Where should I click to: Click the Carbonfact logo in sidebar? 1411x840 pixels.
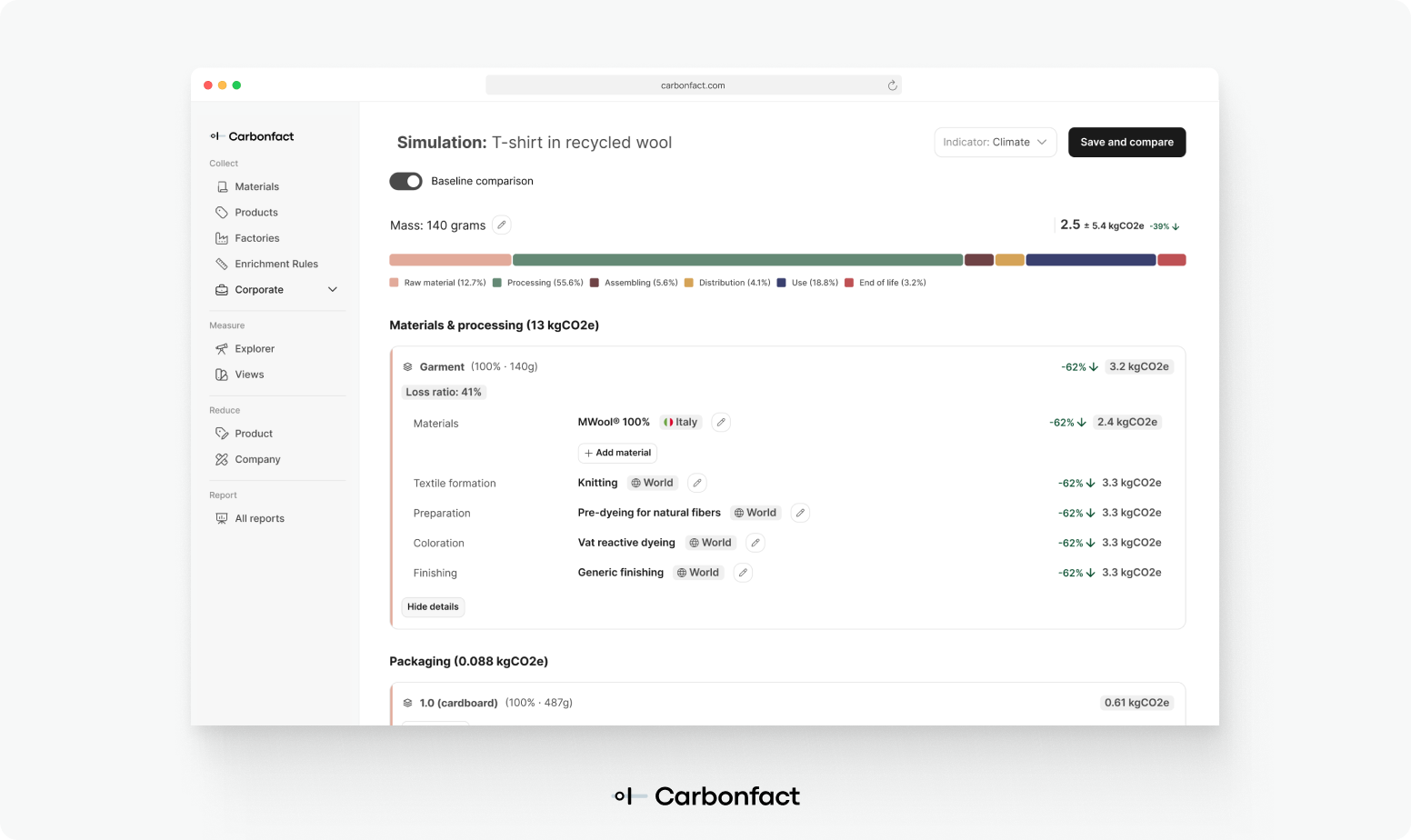pyautogui.click(x=252, y=136)
